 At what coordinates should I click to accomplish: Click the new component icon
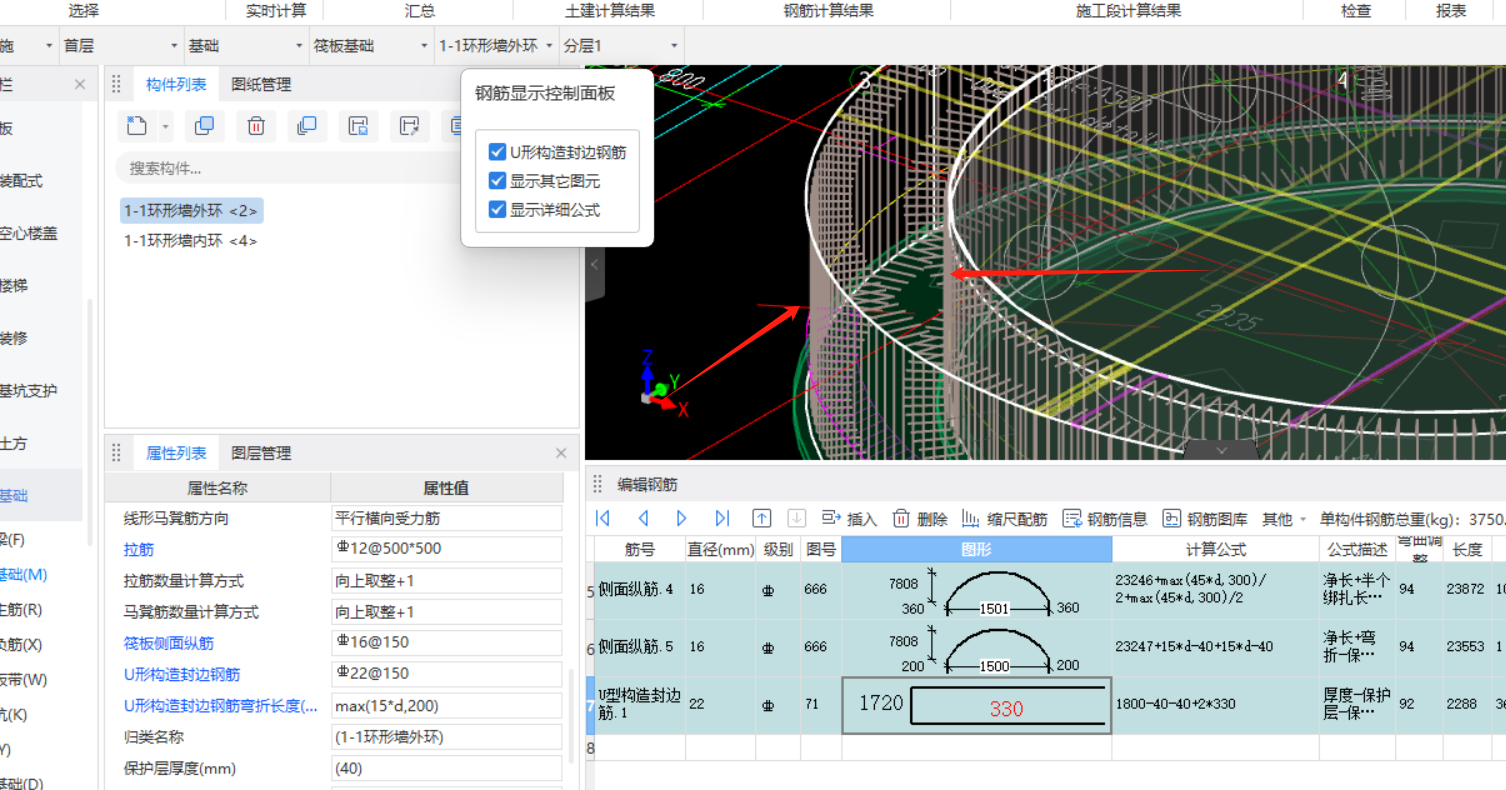[137, 126]
